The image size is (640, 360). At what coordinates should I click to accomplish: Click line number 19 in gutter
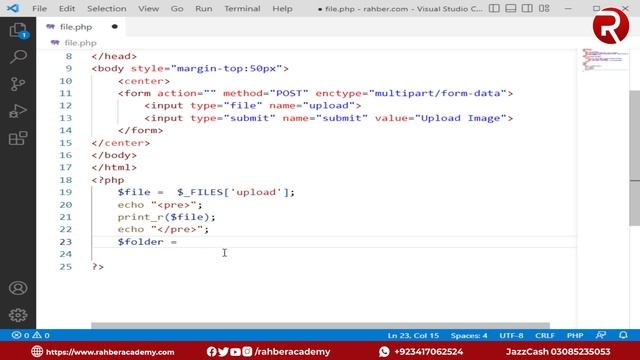click(x=65, y=192)
